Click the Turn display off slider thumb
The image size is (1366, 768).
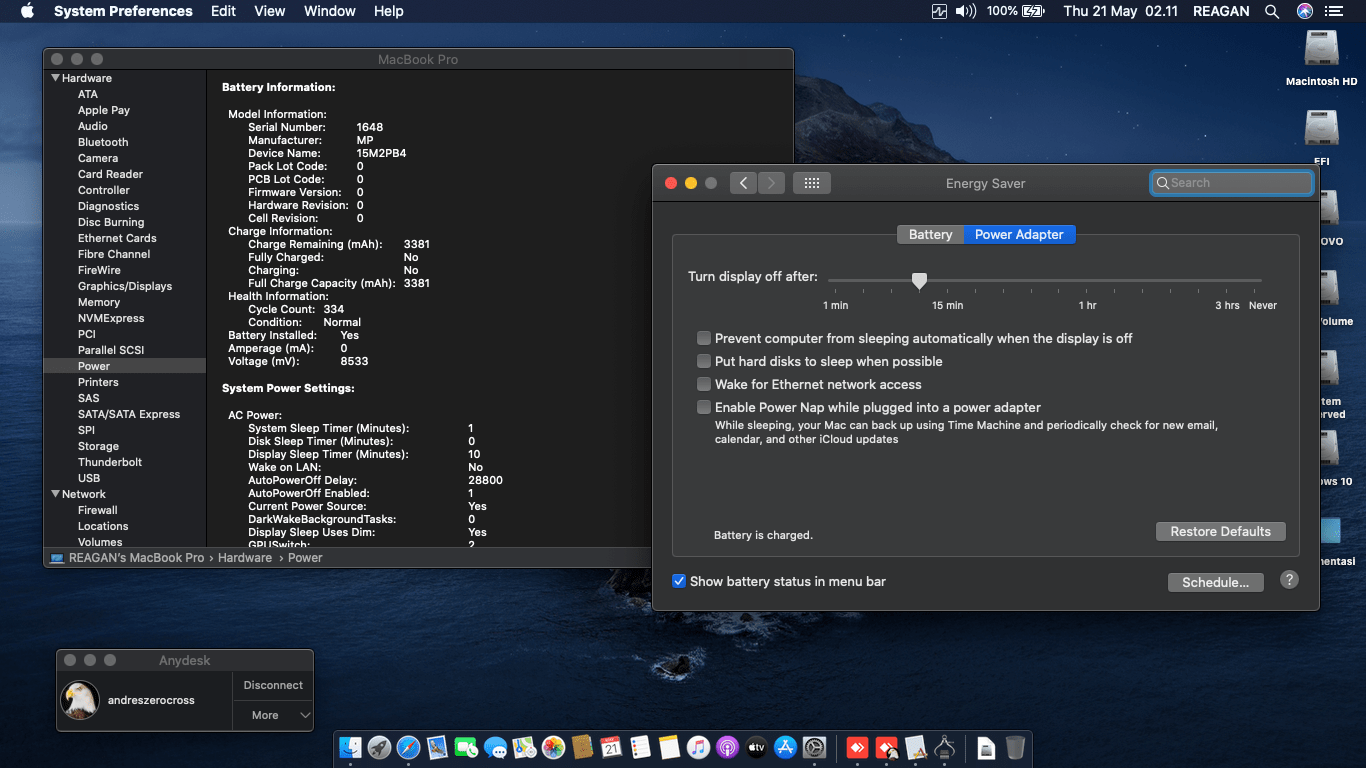coord(919,281)
